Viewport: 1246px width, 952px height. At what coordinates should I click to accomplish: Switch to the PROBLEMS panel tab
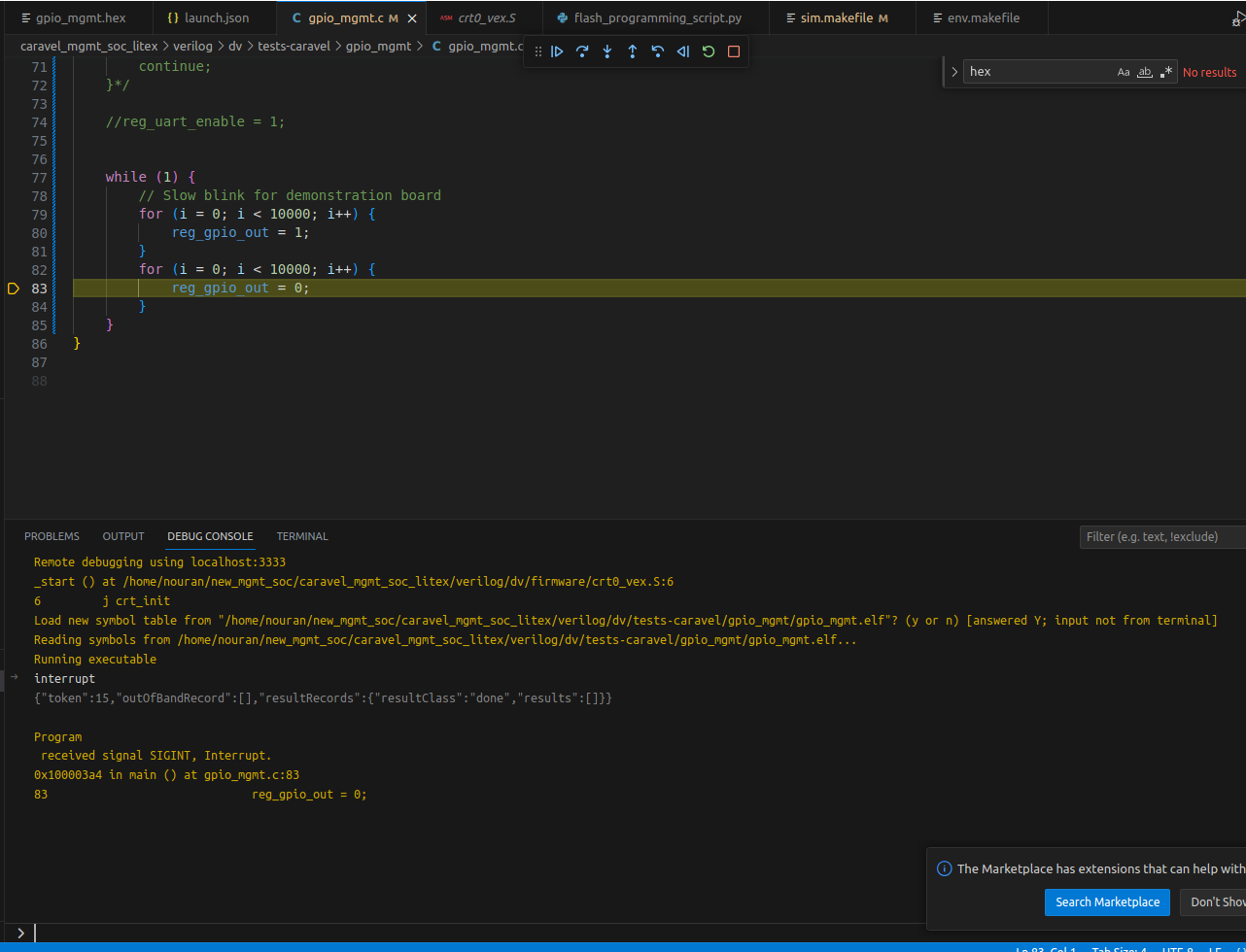click(x=52, y=536)
